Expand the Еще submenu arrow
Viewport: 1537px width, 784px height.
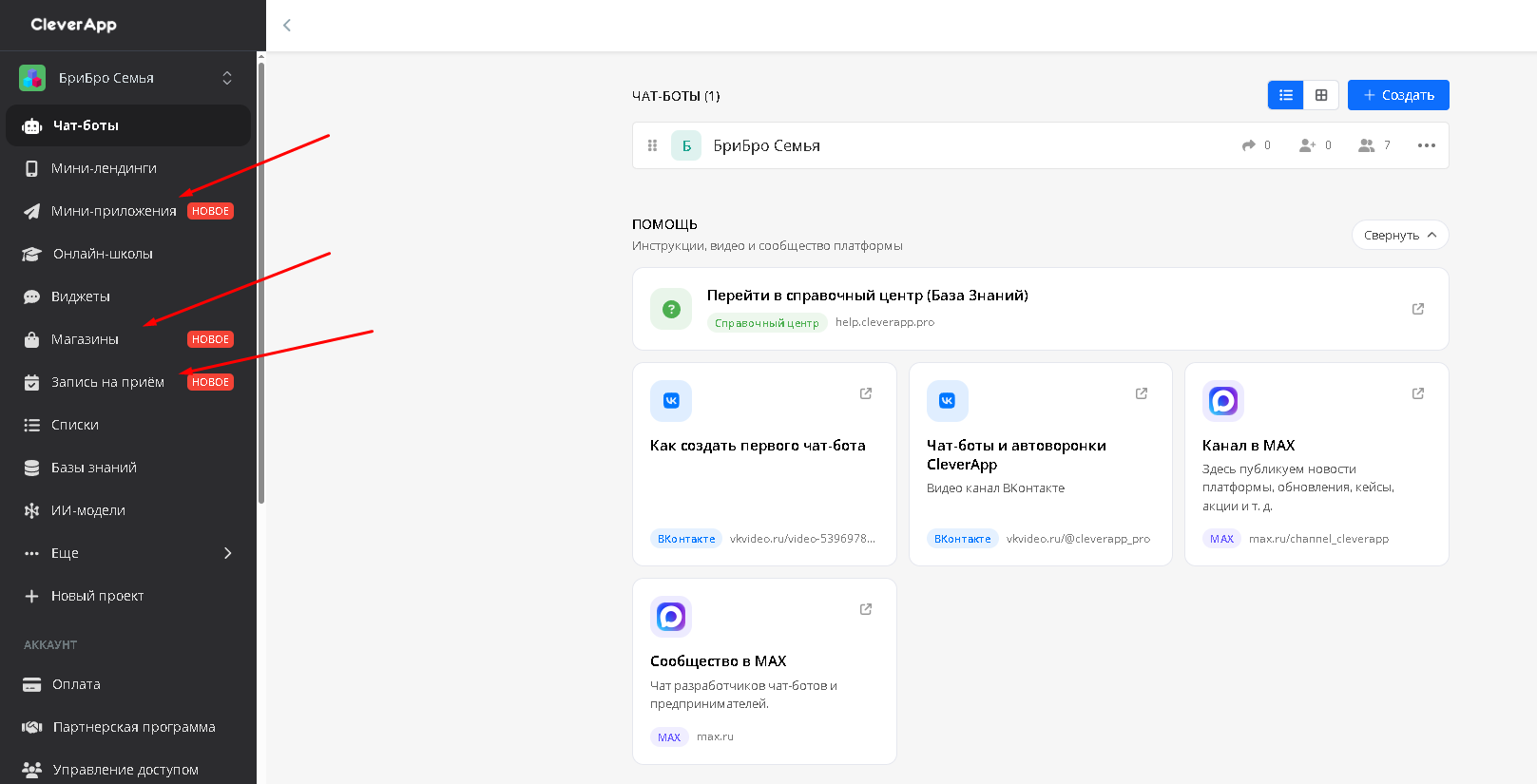click(x=227, y=553)
